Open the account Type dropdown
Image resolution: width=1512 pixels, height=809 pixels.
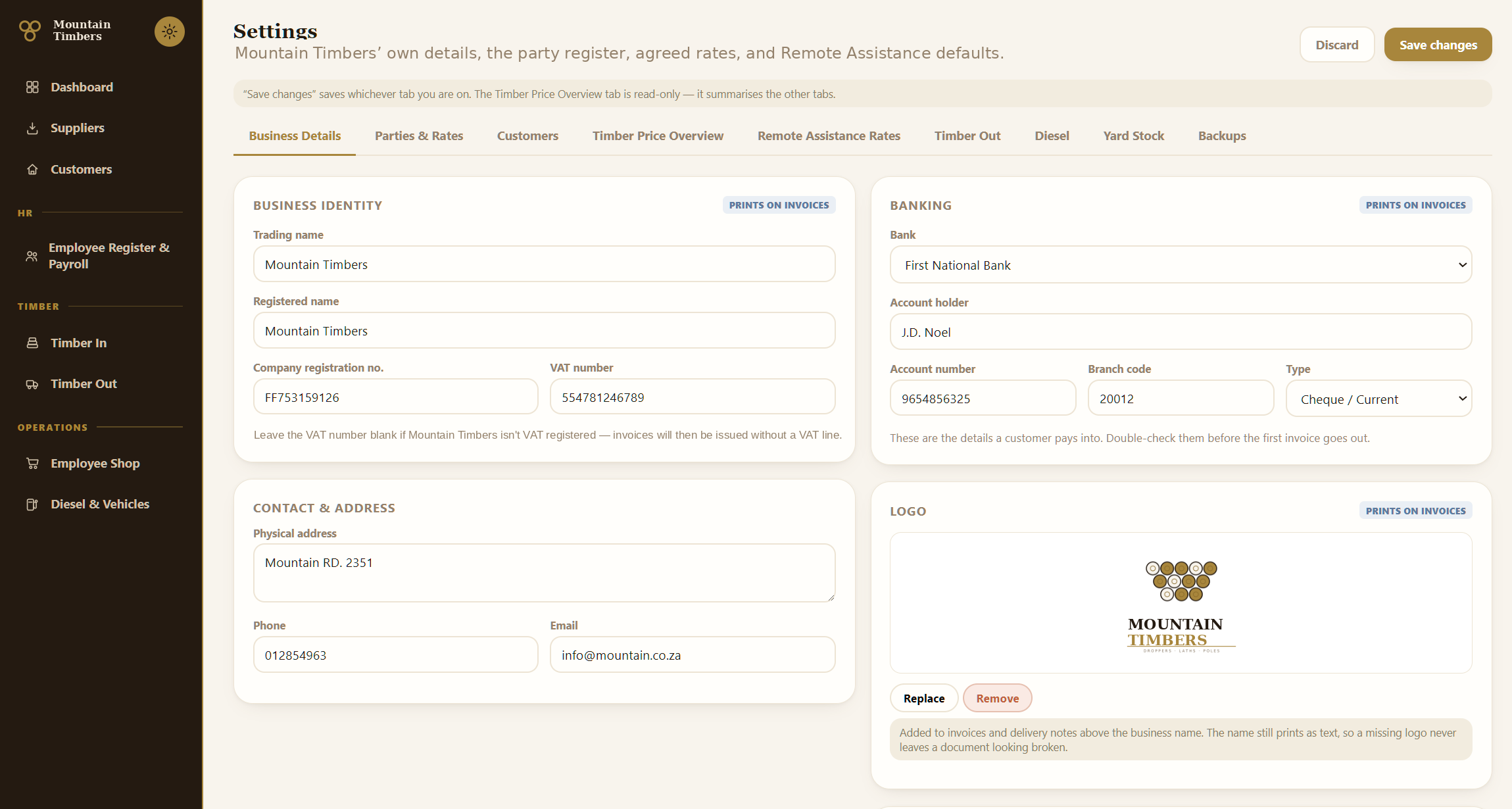click(1378, 399)
